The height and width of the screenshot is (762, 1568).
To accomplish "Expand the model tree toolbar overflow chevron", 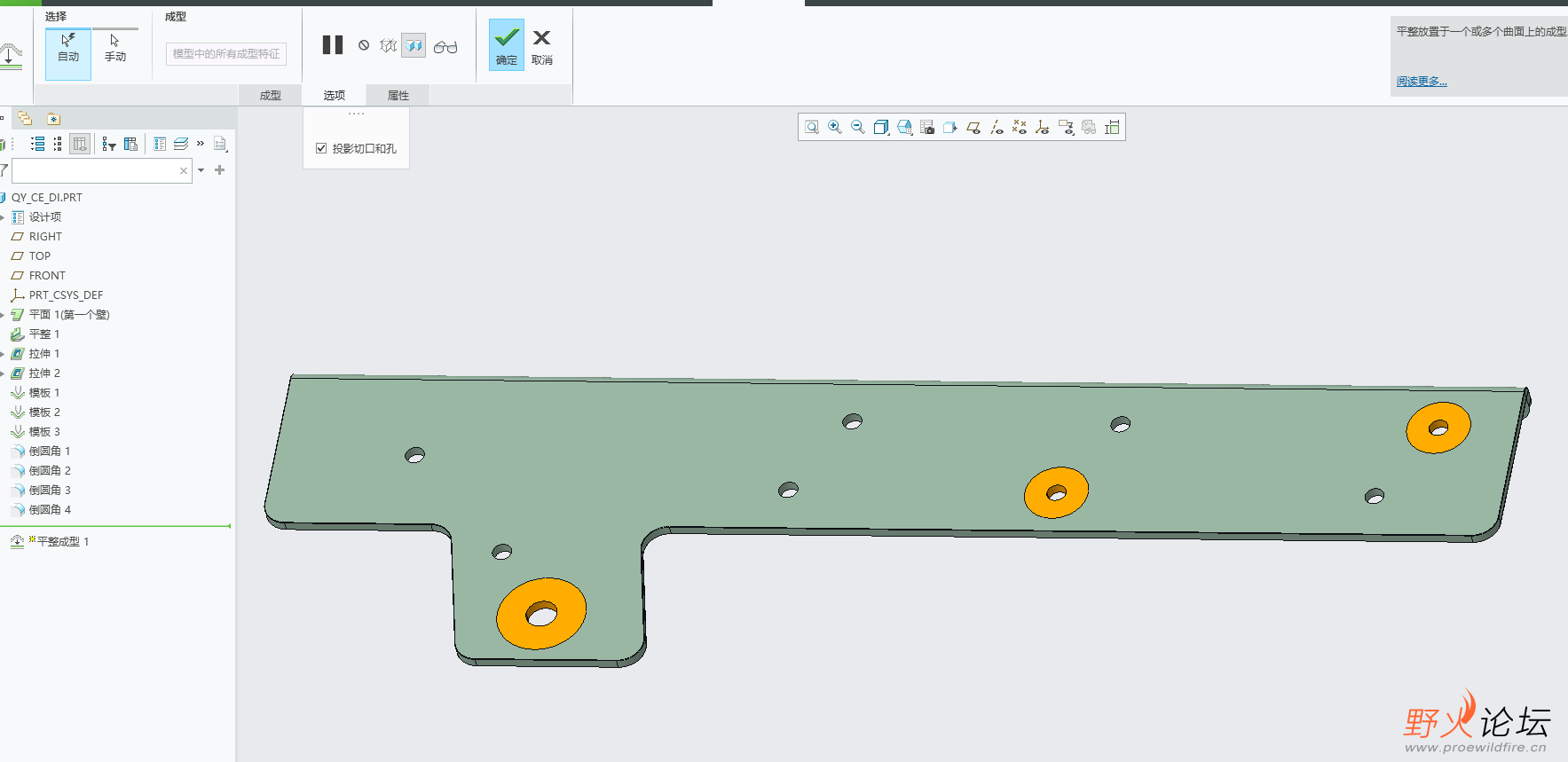I will coord(201,144).
